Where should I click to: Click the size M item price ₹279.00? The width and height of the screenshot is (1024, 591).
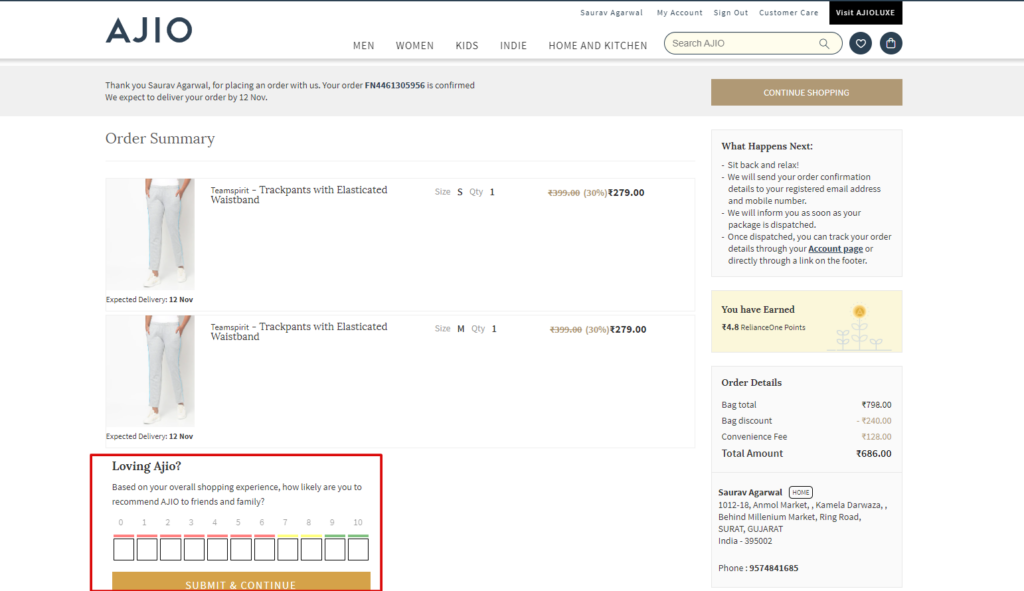(x=628, y=330)
